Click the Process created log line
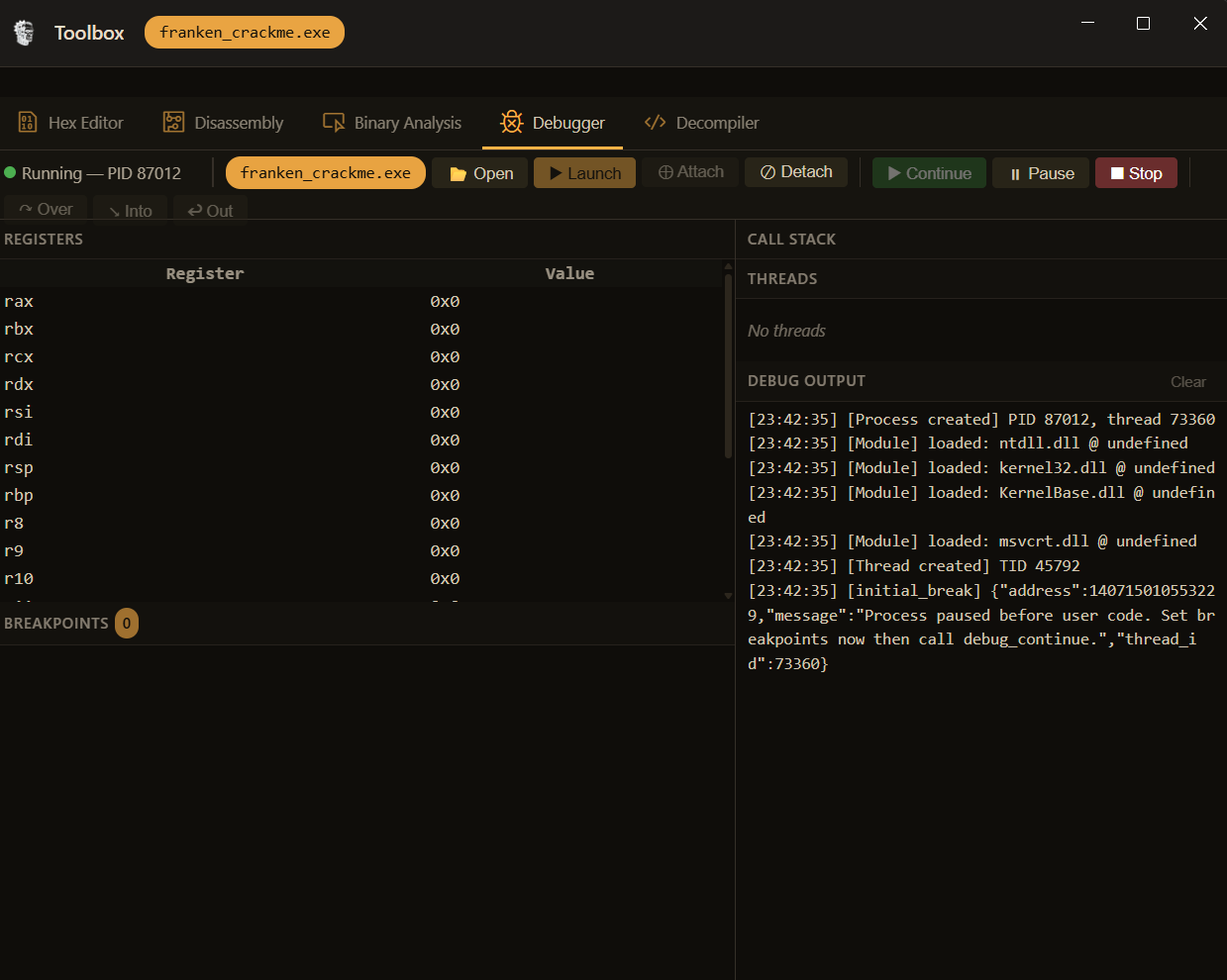1227x980 pixels. click(981, 419)
